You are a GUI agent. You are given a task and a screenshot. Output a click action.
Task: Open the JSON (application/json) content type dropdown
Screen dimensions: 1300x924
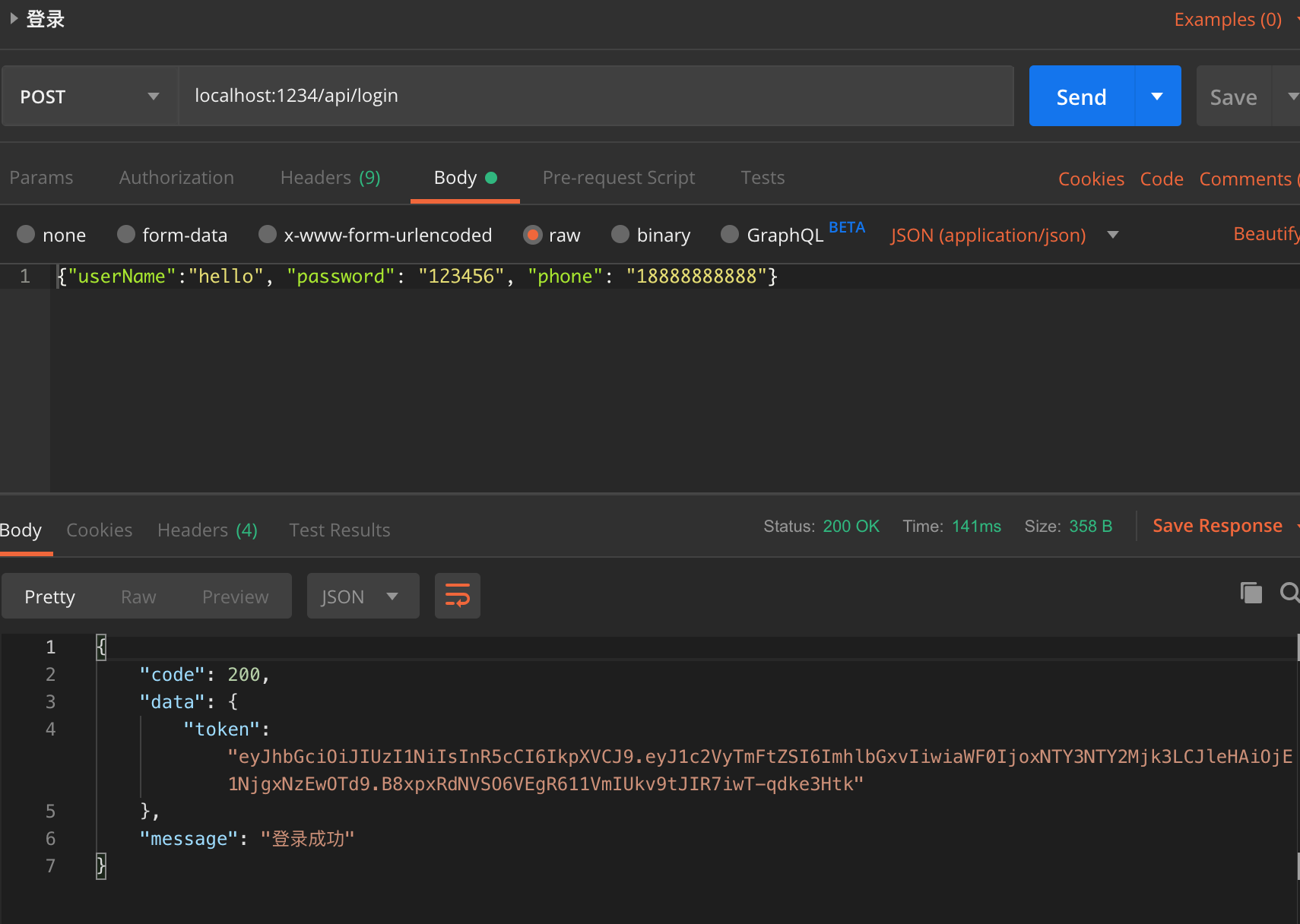click(1004, 235)
